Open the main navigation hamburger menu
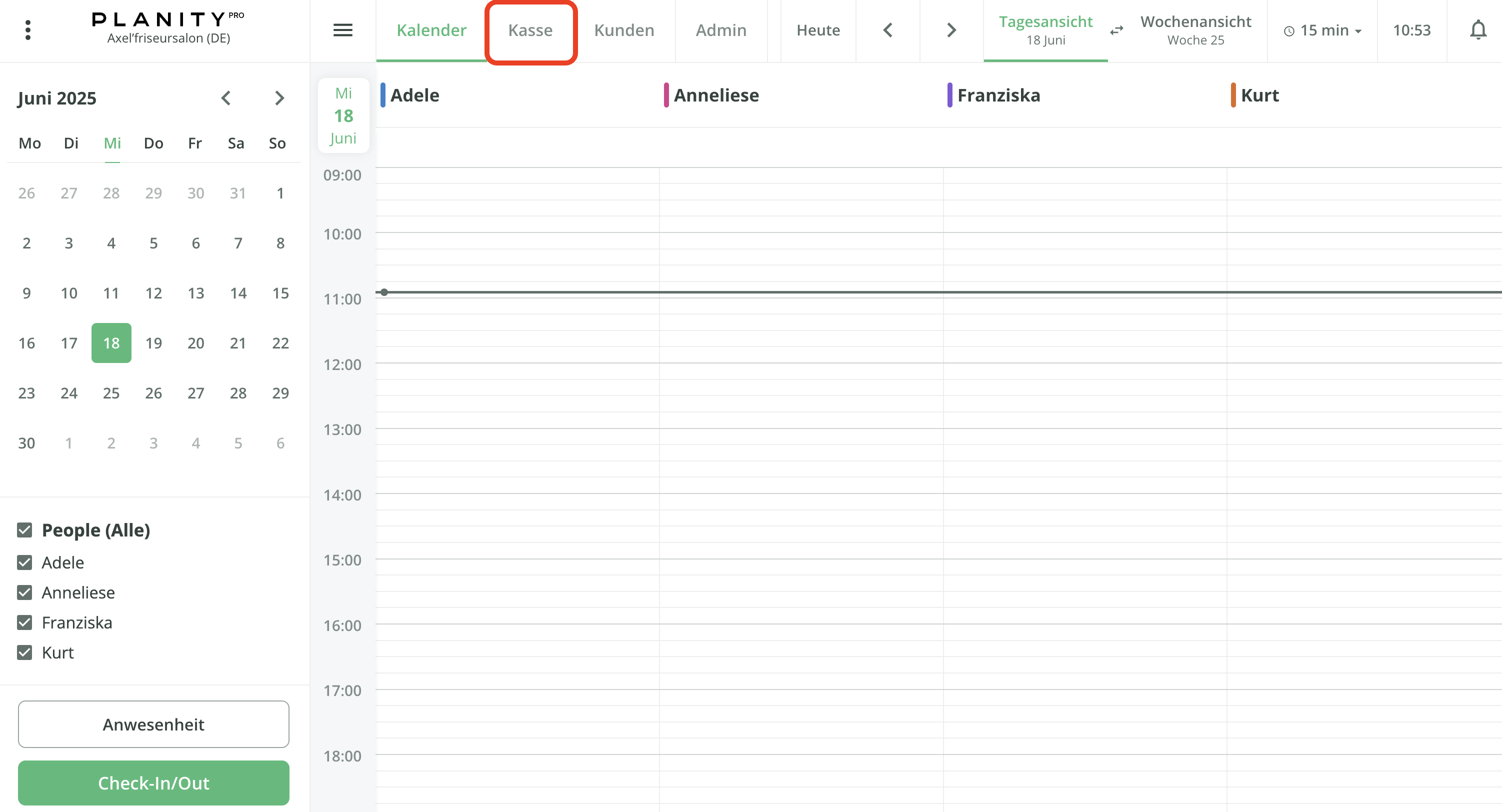Viewport: 1502px width, 812px height. click(x=343, y=29)
